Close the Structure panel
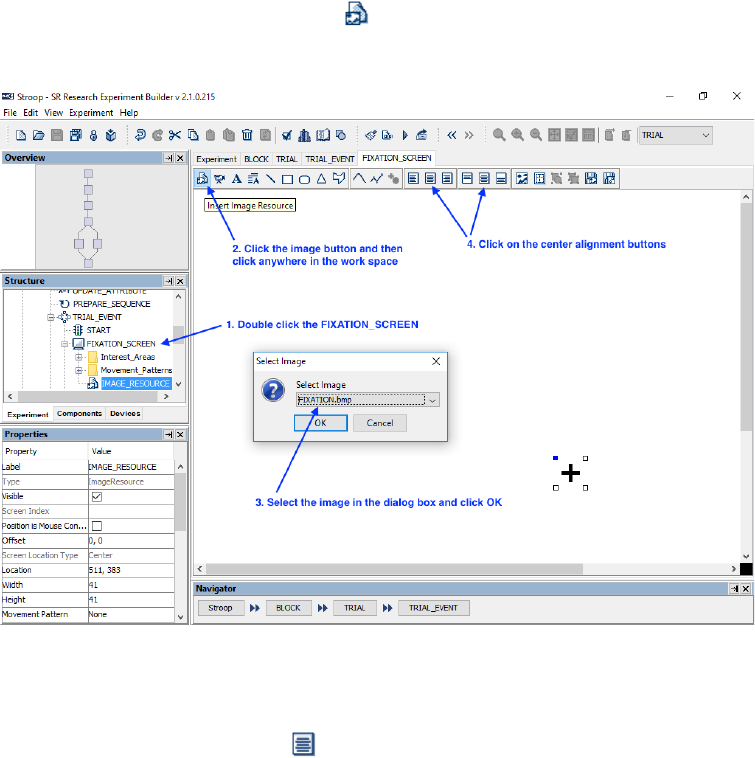The image size is (755, 758). coord(180,281)
